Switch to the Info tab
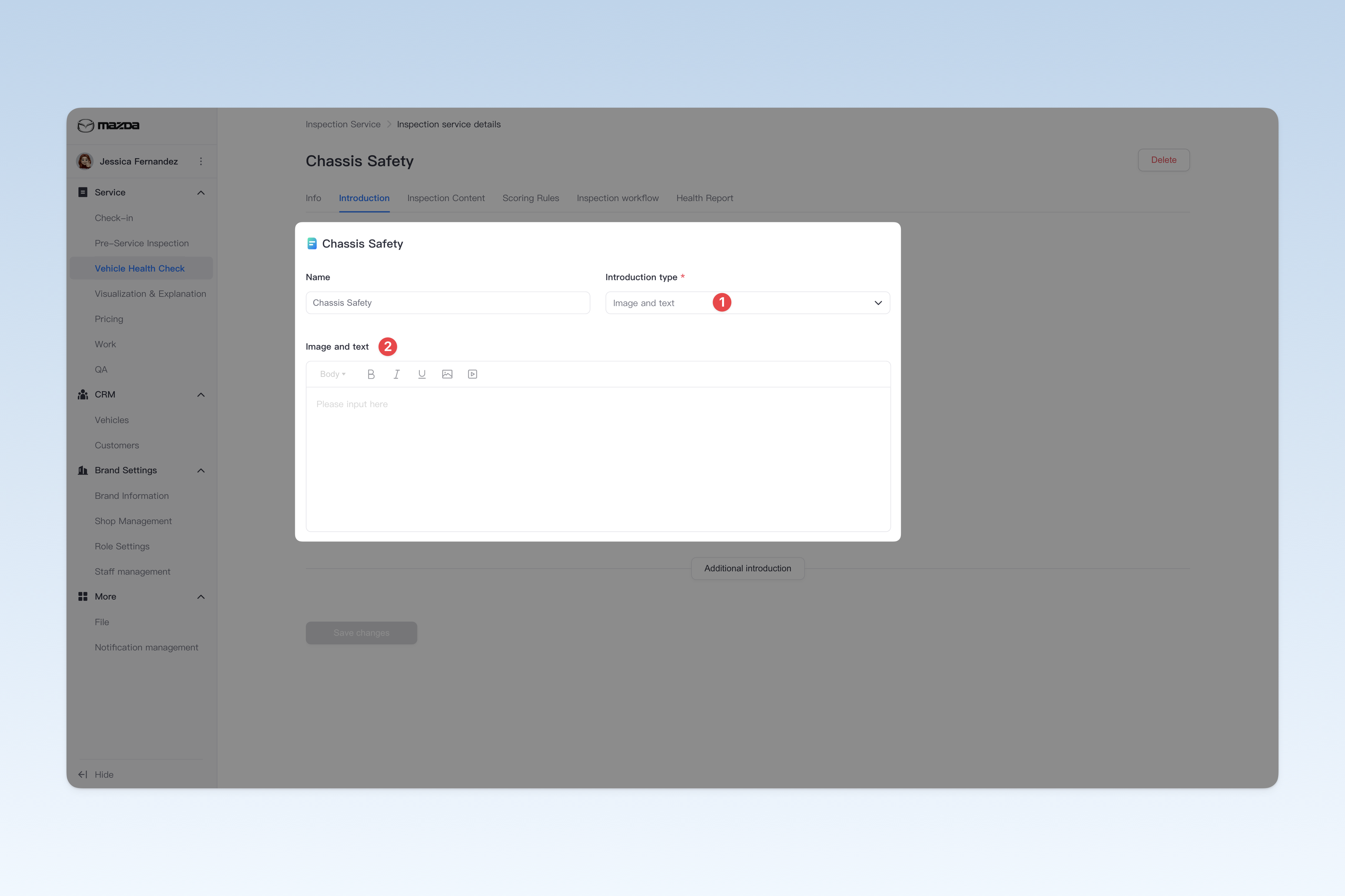The width and height of the screenshot is (1345, 896). click(313, 198)
